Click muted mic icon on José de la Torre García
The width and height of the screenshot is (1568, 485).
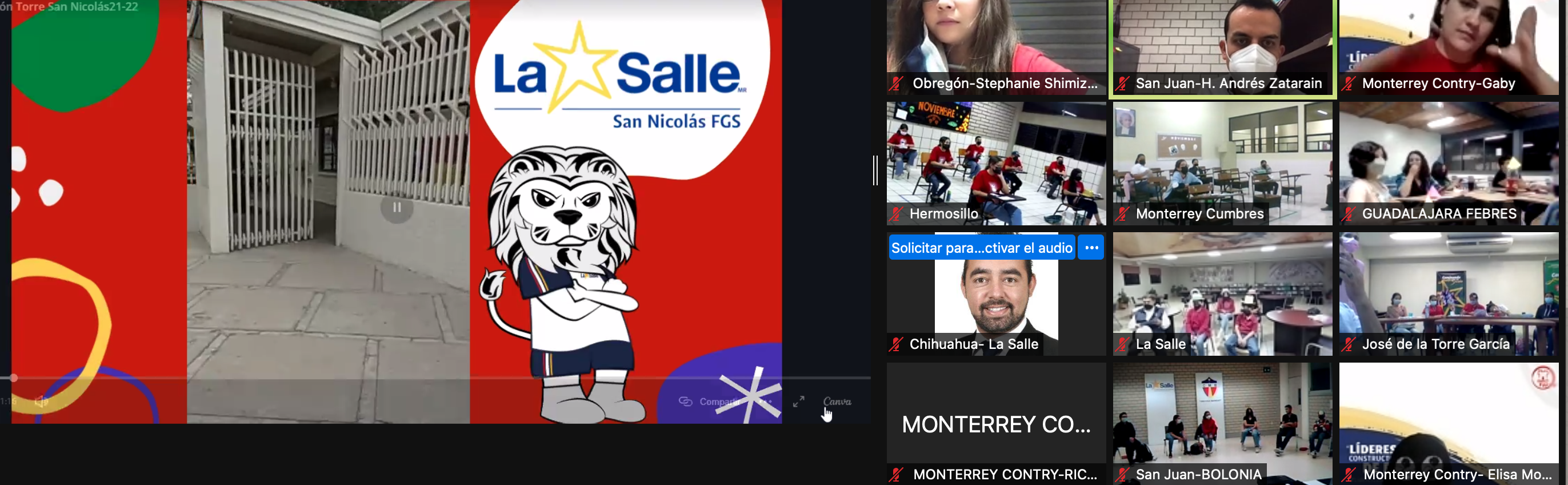pos(1349,344)
